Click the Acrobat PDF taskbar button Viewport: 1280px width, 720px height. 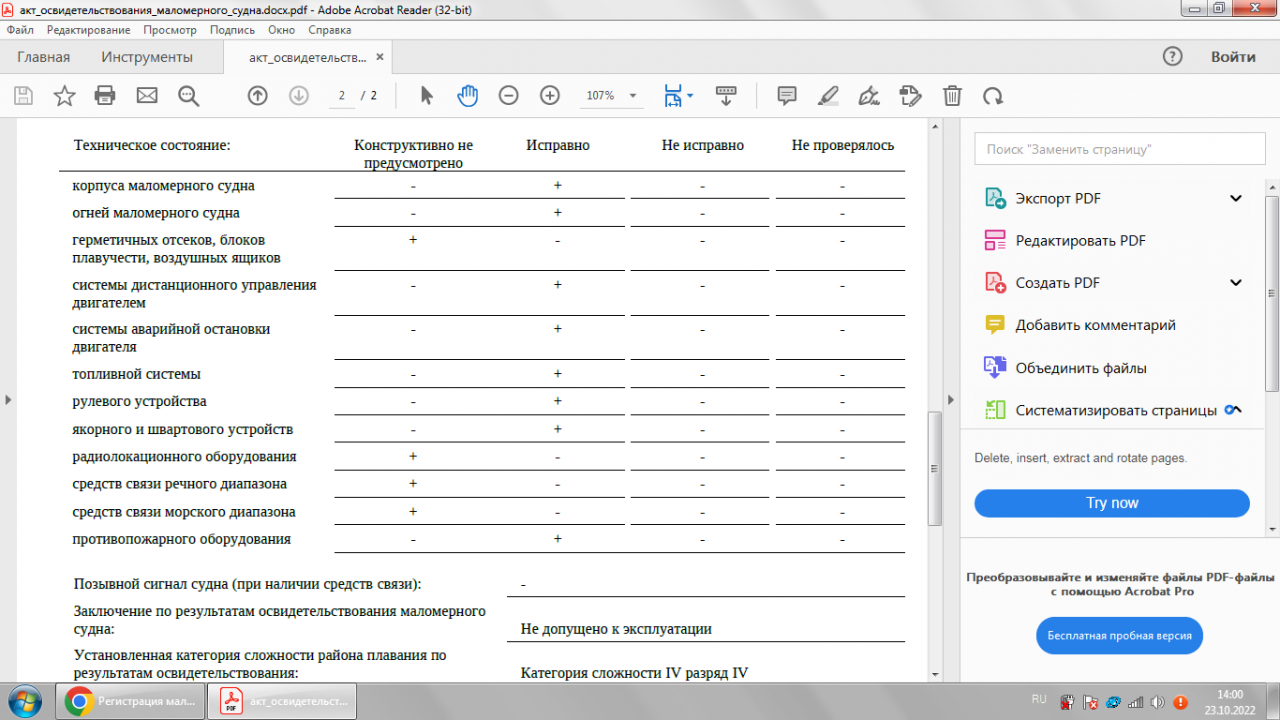[x=281, y=701]
